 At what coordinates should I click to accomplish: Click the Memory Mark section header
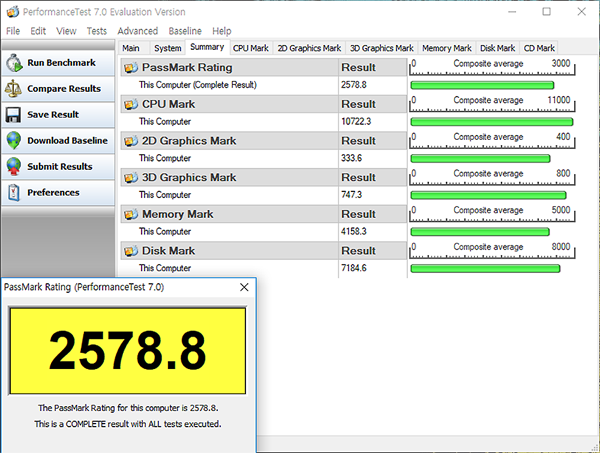tap(230, 214)
